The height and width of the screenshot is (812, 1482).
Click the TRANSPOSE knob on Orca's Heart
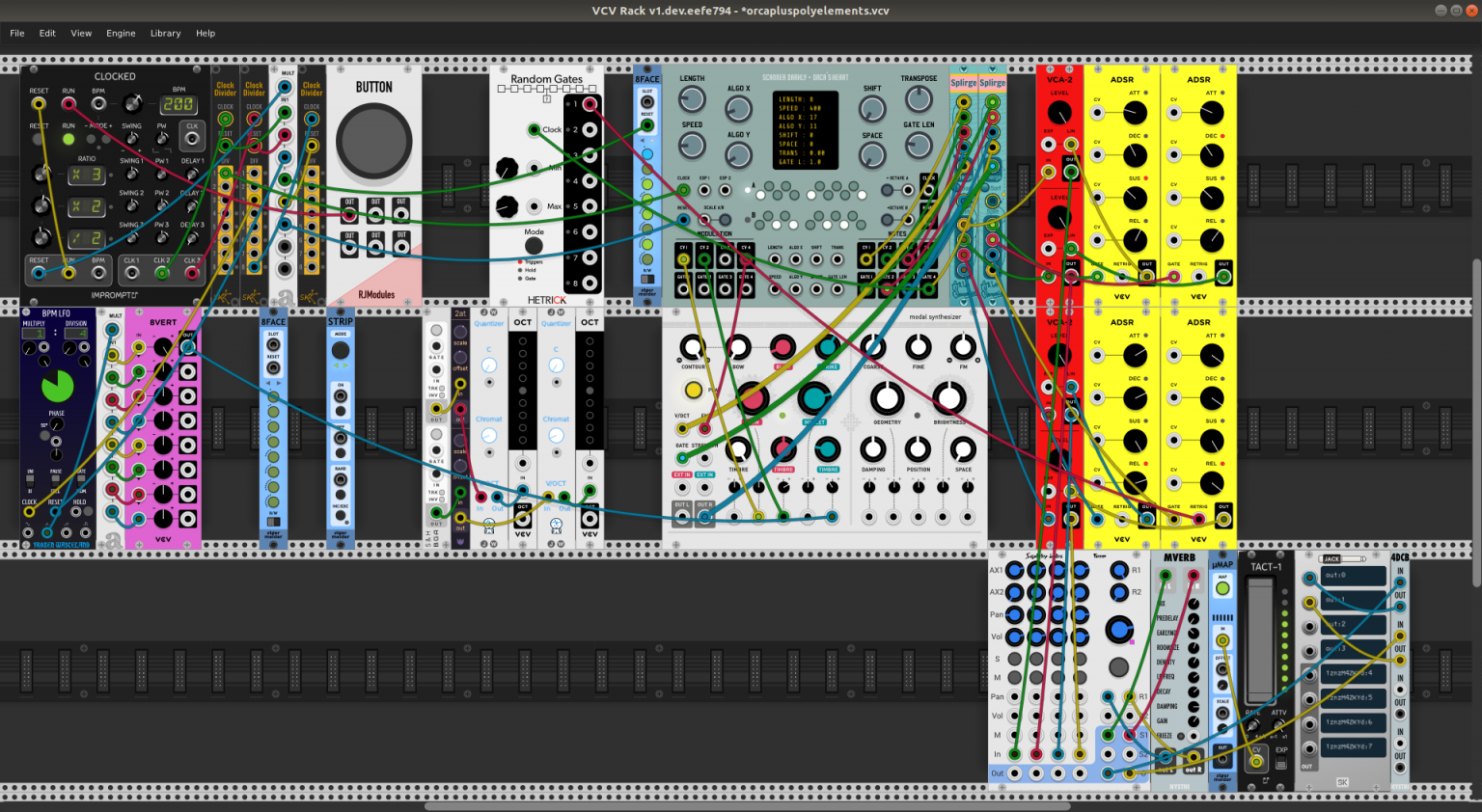[x=919, y=99]
